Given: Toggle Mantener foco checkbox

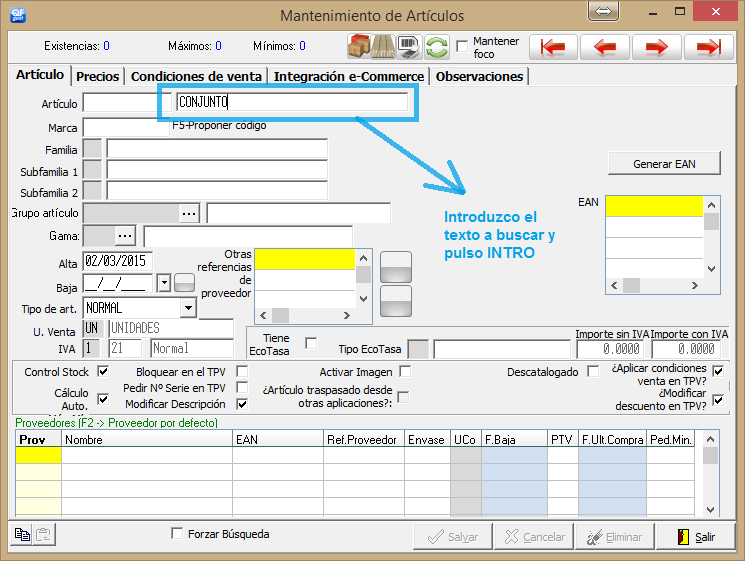Looking at the screenshot, I should tap(461, 46).
